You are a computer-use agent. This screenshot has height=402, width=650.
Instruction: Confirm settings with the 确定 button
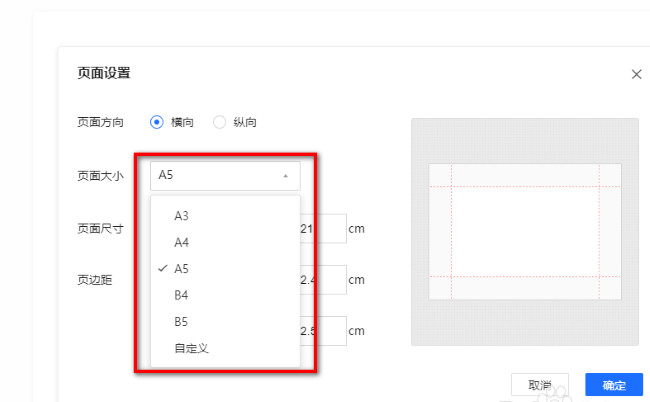[614, 385]
